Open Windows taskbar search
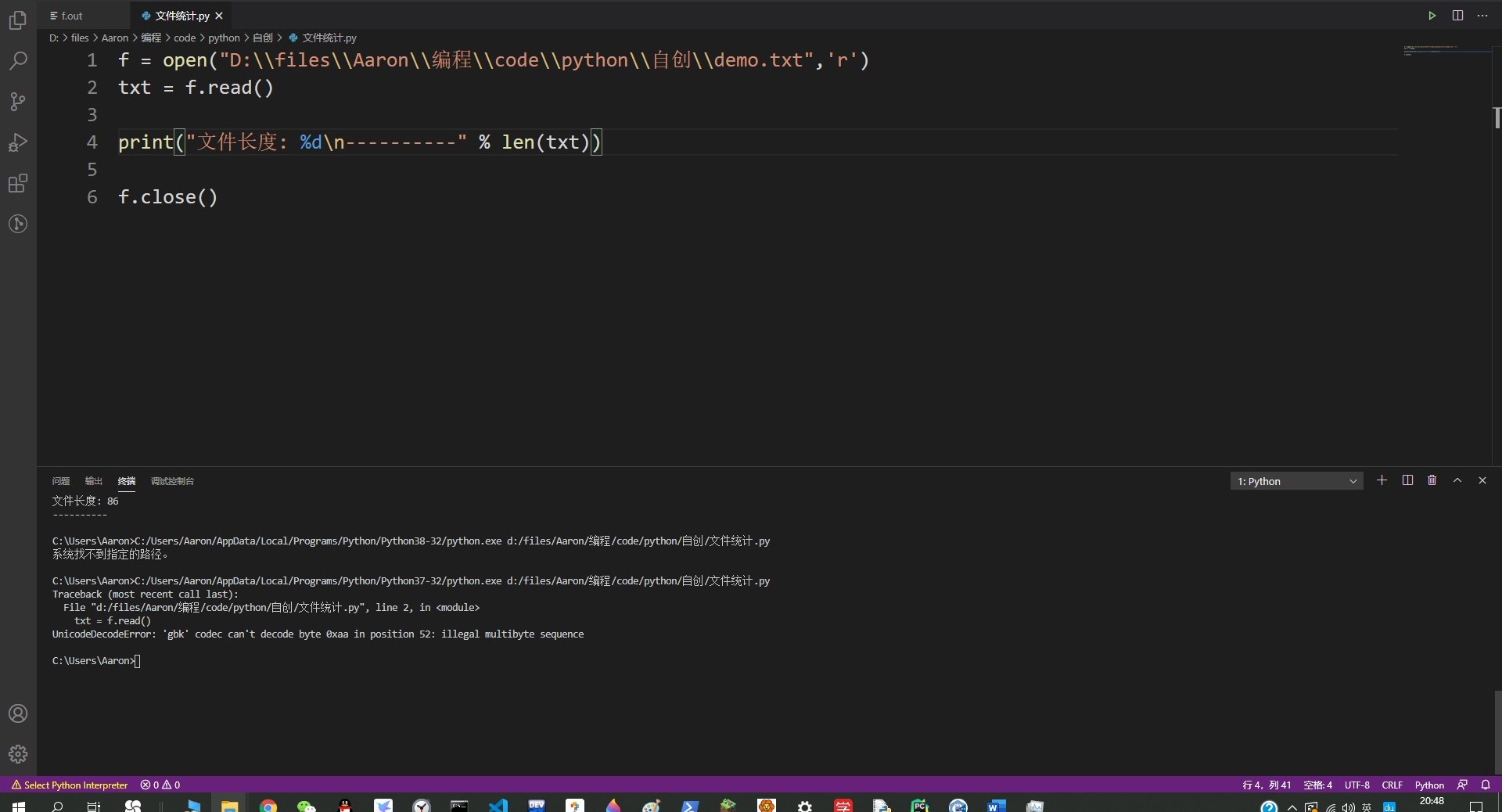1502x812 pixels. [x=57, y=806]
